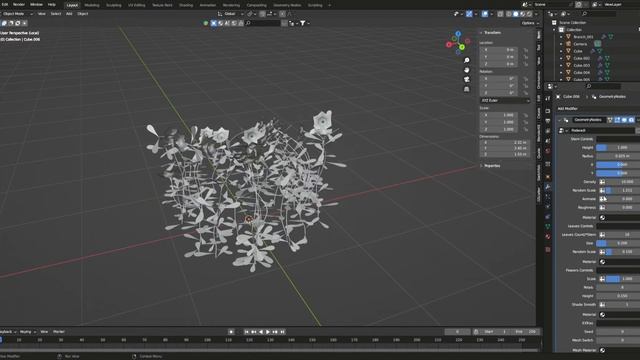Open the Help menu

pyautogui.click(x=51, y=4)
